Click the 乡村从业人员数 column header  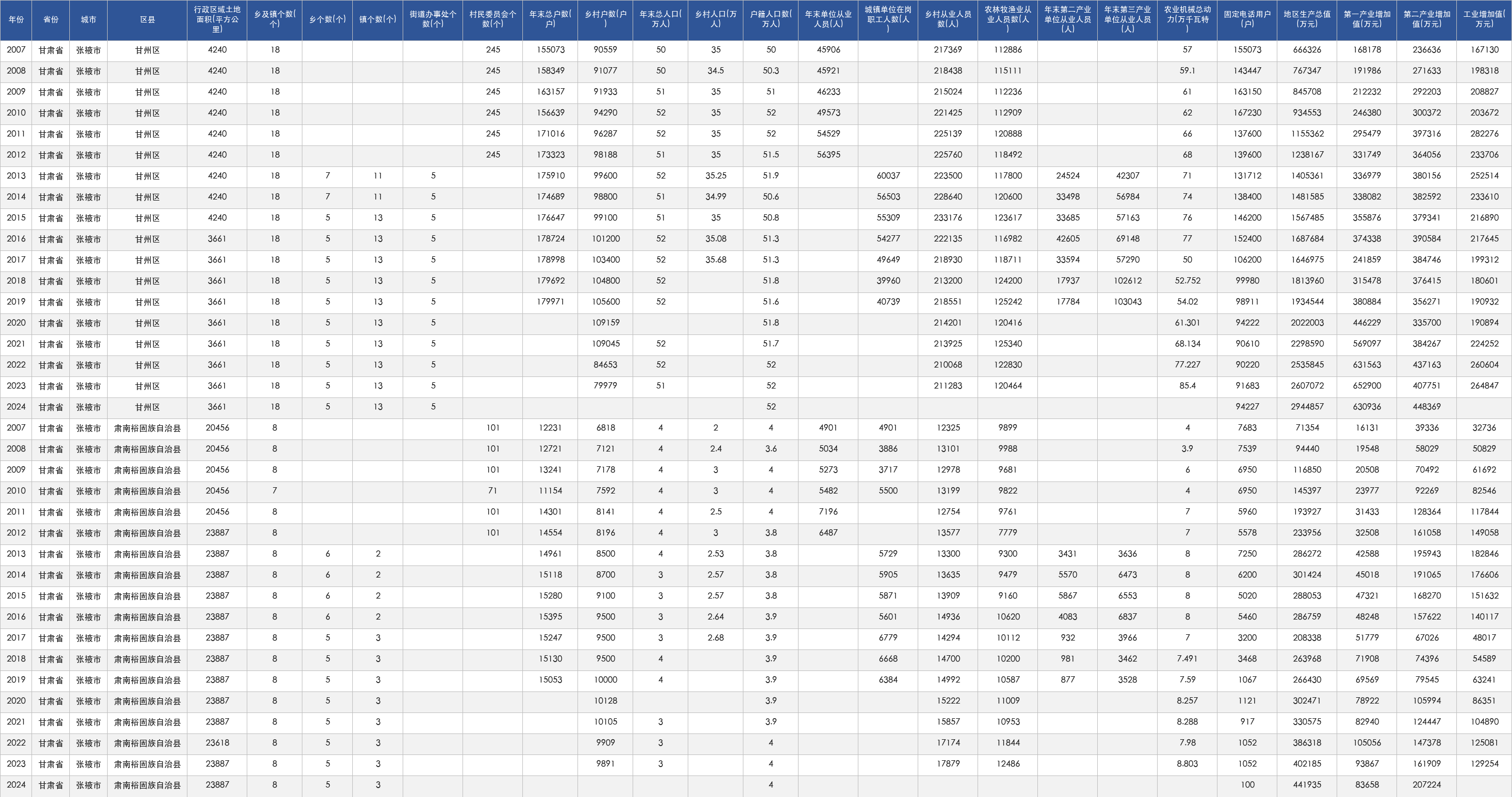(948, 19)
